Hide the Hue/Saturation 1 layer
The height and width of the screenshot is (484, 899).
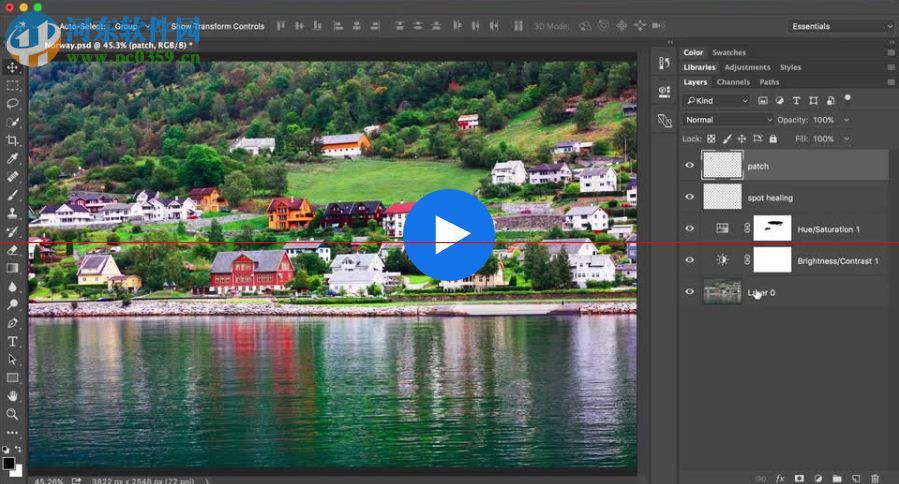(690, 228)
